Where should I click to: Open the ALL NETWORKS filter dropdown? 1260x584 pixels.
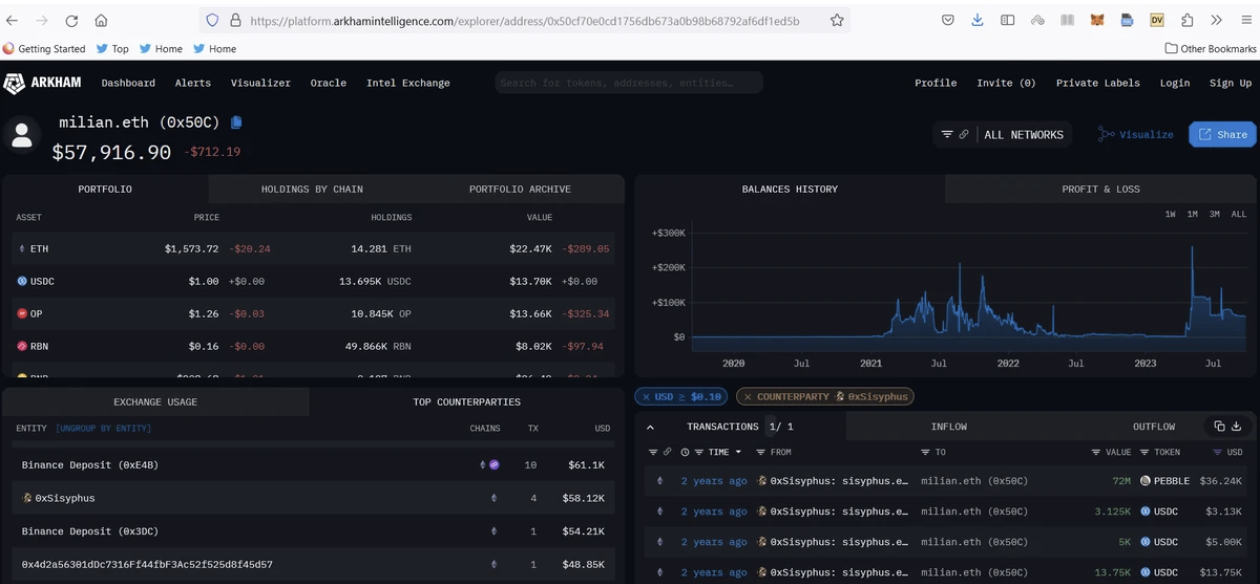click(x=1003, y=134)
